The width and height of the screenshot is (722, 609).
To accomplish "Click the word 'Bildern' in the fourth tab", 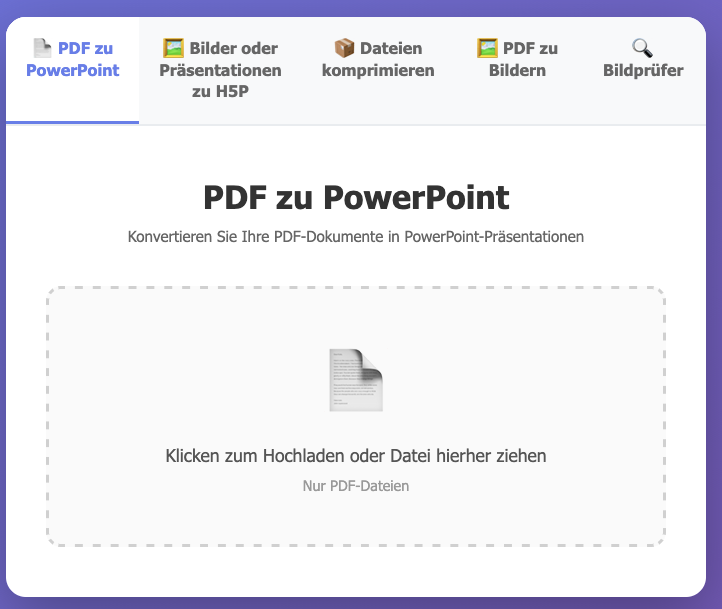I will (517, 70).
